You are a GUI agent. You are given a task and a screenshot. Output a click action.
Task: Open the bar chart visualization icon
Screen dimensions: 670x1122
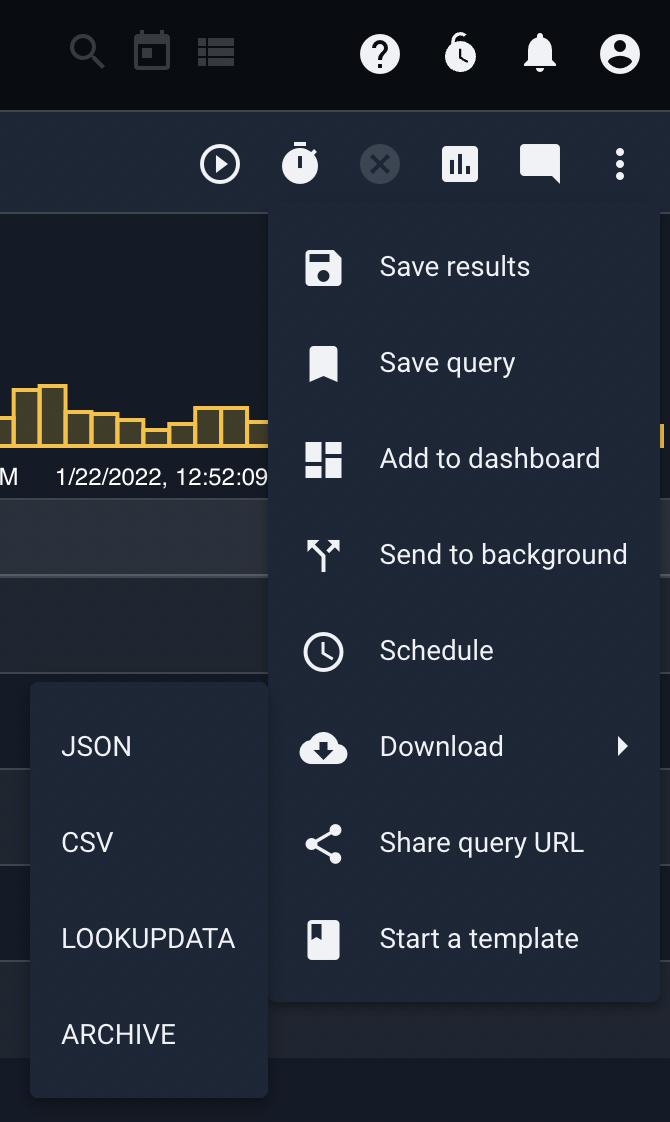[460, 165]
